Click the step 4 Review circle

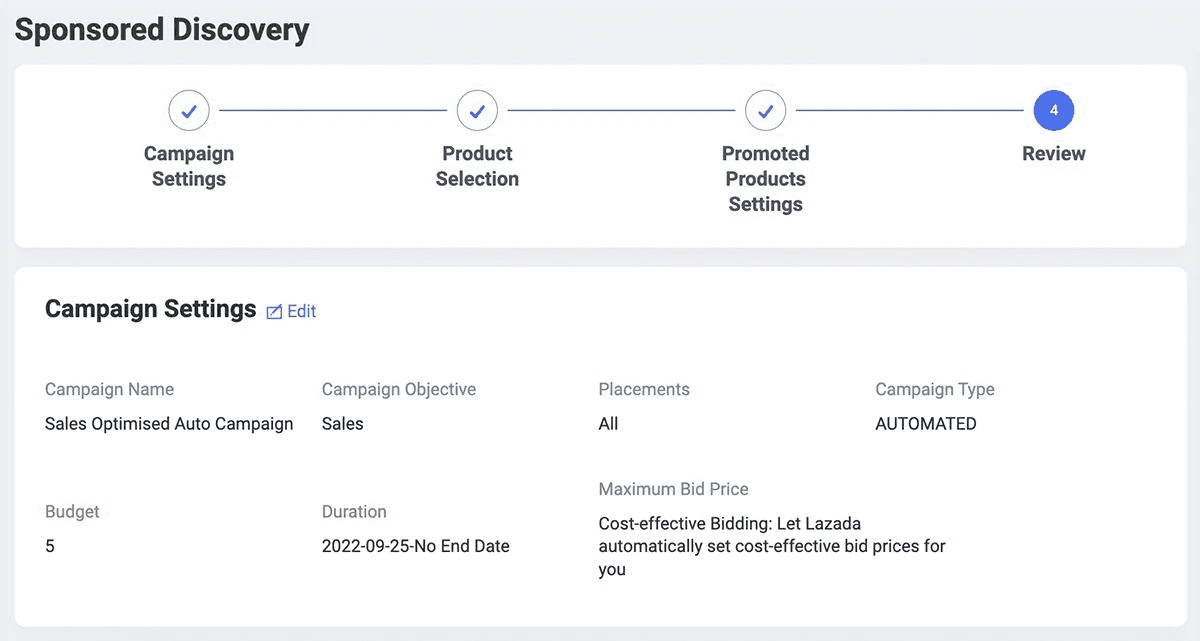click(x=1053, y=111)
